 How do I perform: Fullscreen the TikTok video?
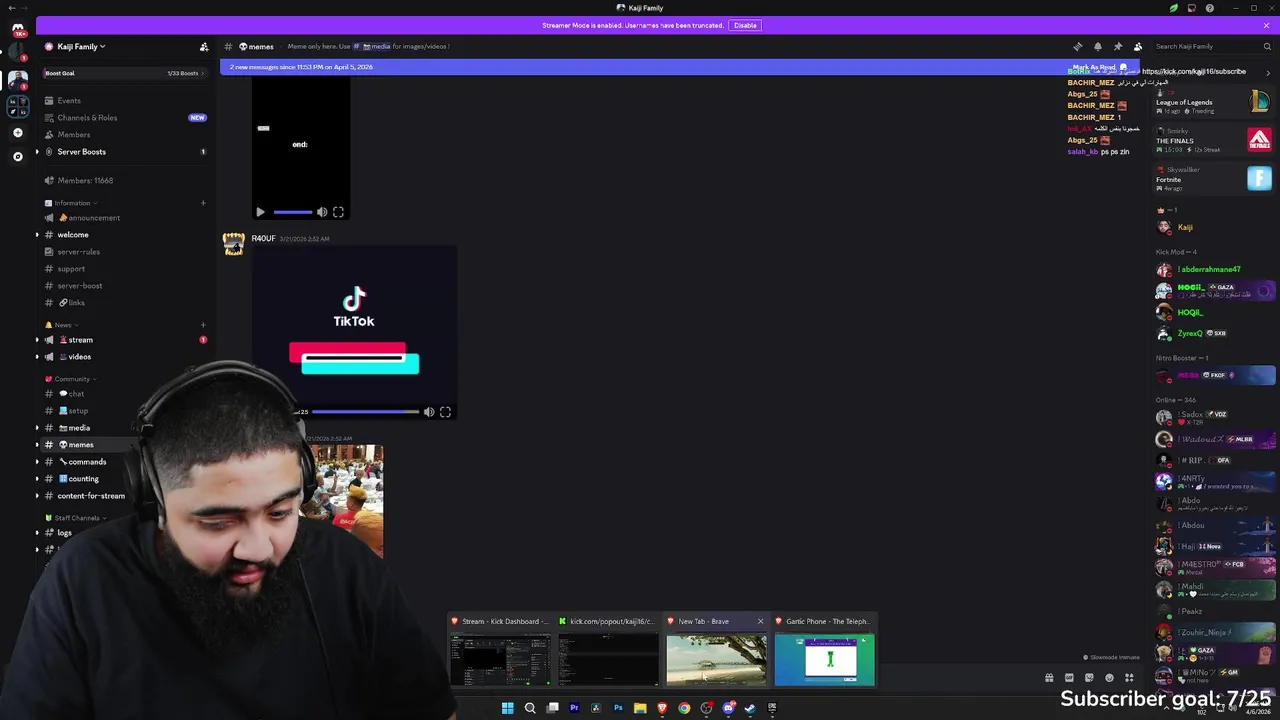[445, 412]
